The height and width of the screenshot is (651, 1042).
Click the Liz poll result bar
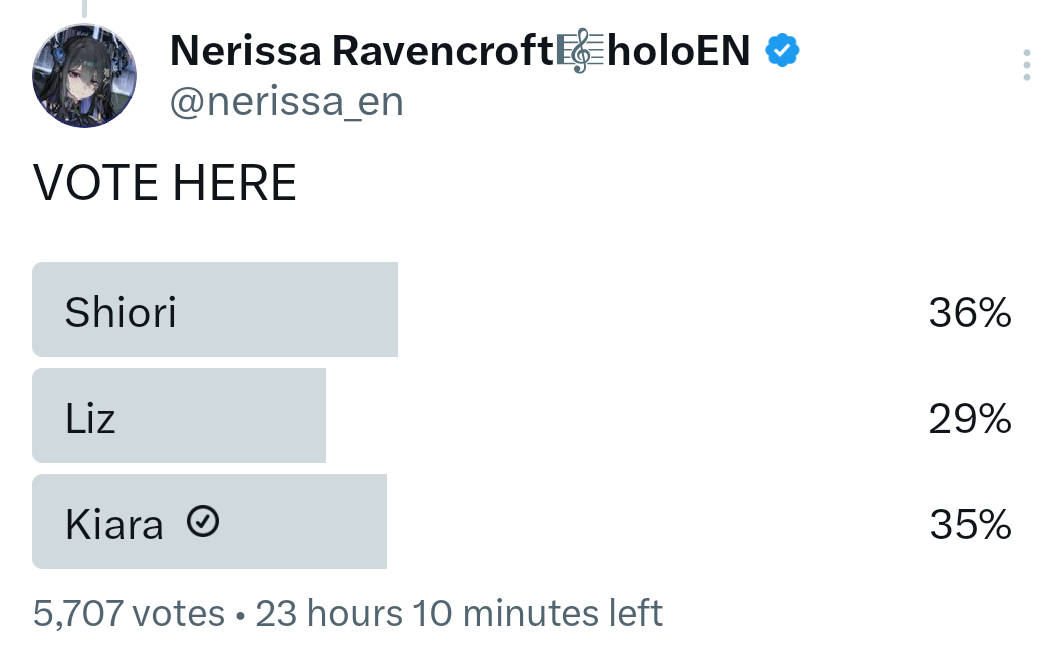[x=179, y=416]
